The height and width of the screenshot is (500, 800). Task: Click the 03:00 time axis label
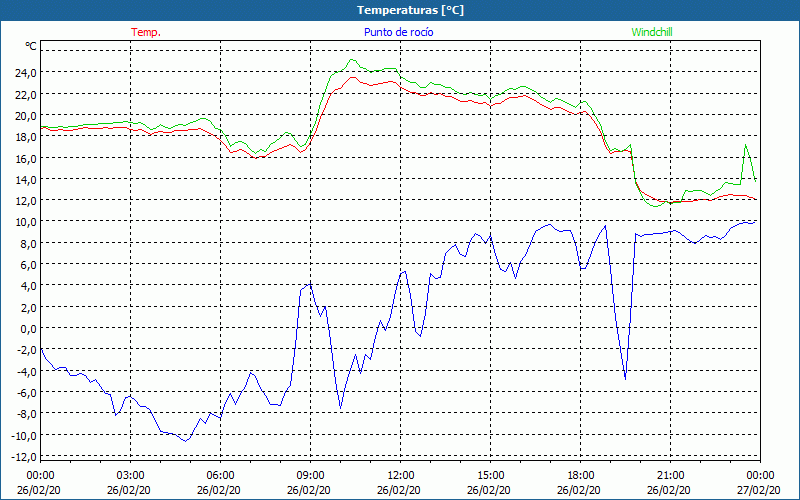[131, 476]
